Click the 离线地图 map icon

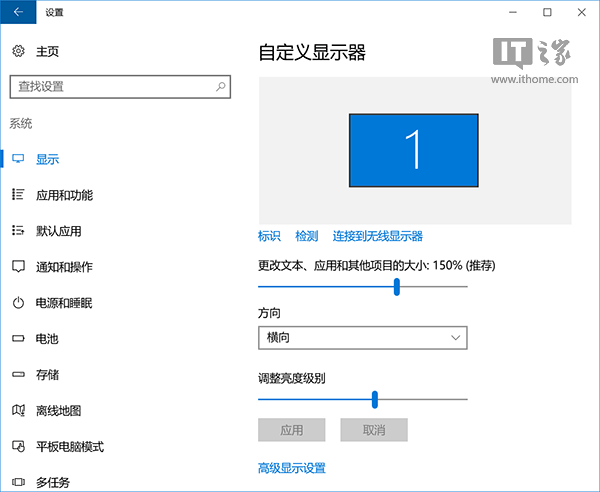click(18, 411)
